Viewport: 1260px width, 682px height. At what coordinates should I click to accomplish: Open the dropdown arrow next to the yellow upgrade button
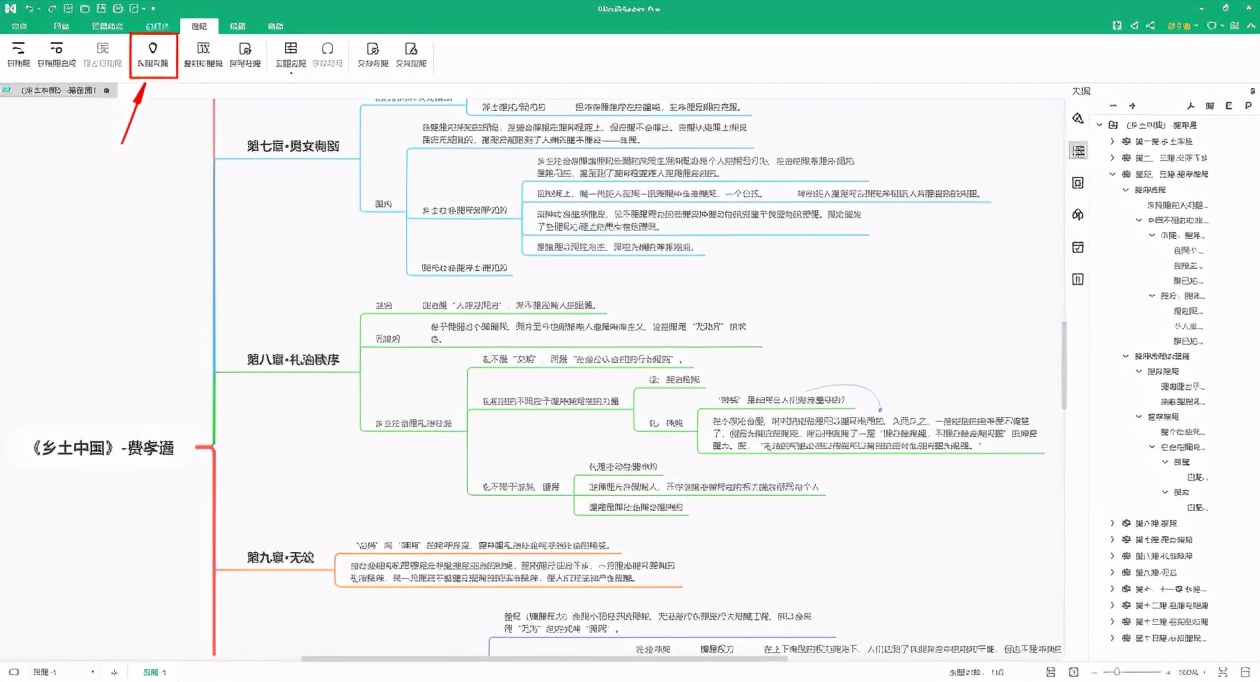tap(1196, 24)
